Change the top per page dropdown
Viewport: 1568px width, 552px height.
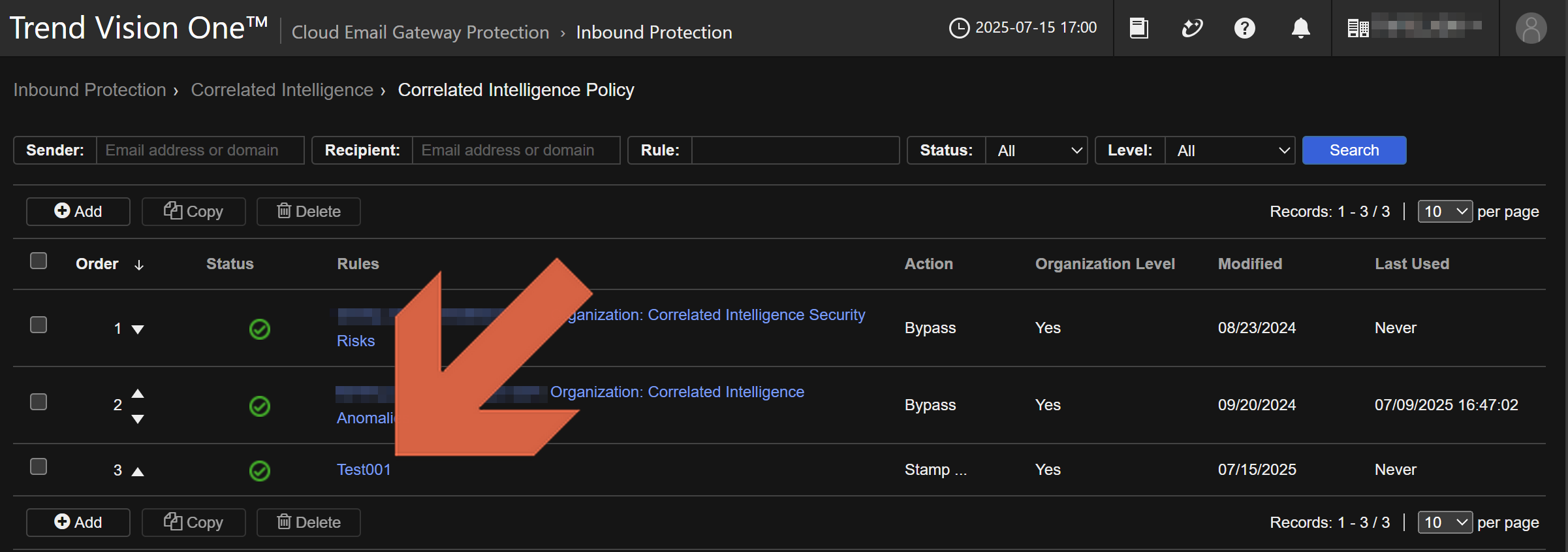[1445, 212]
